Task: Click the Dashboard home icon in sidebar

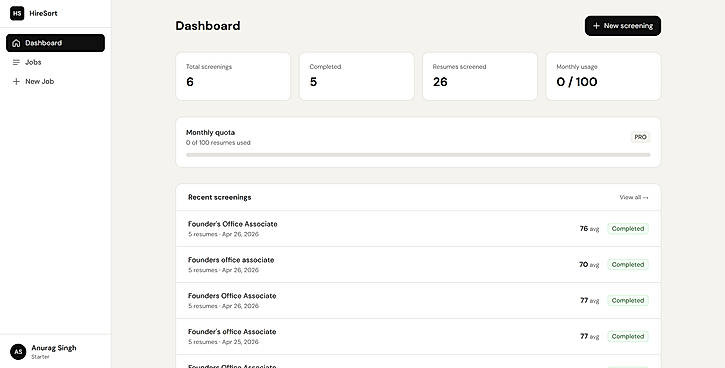Action: point(16,43)
